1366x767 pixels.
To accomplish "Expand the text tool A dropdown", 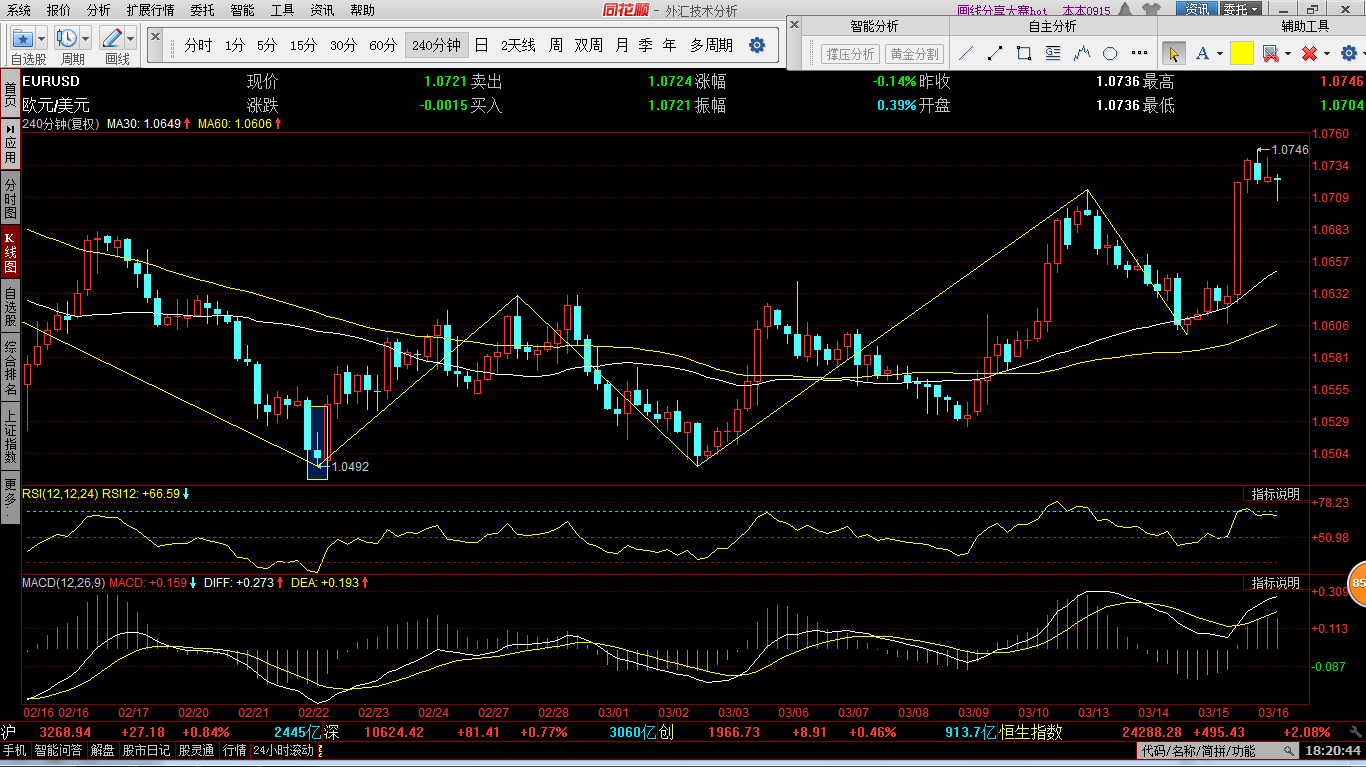I will click(1220, 54).
